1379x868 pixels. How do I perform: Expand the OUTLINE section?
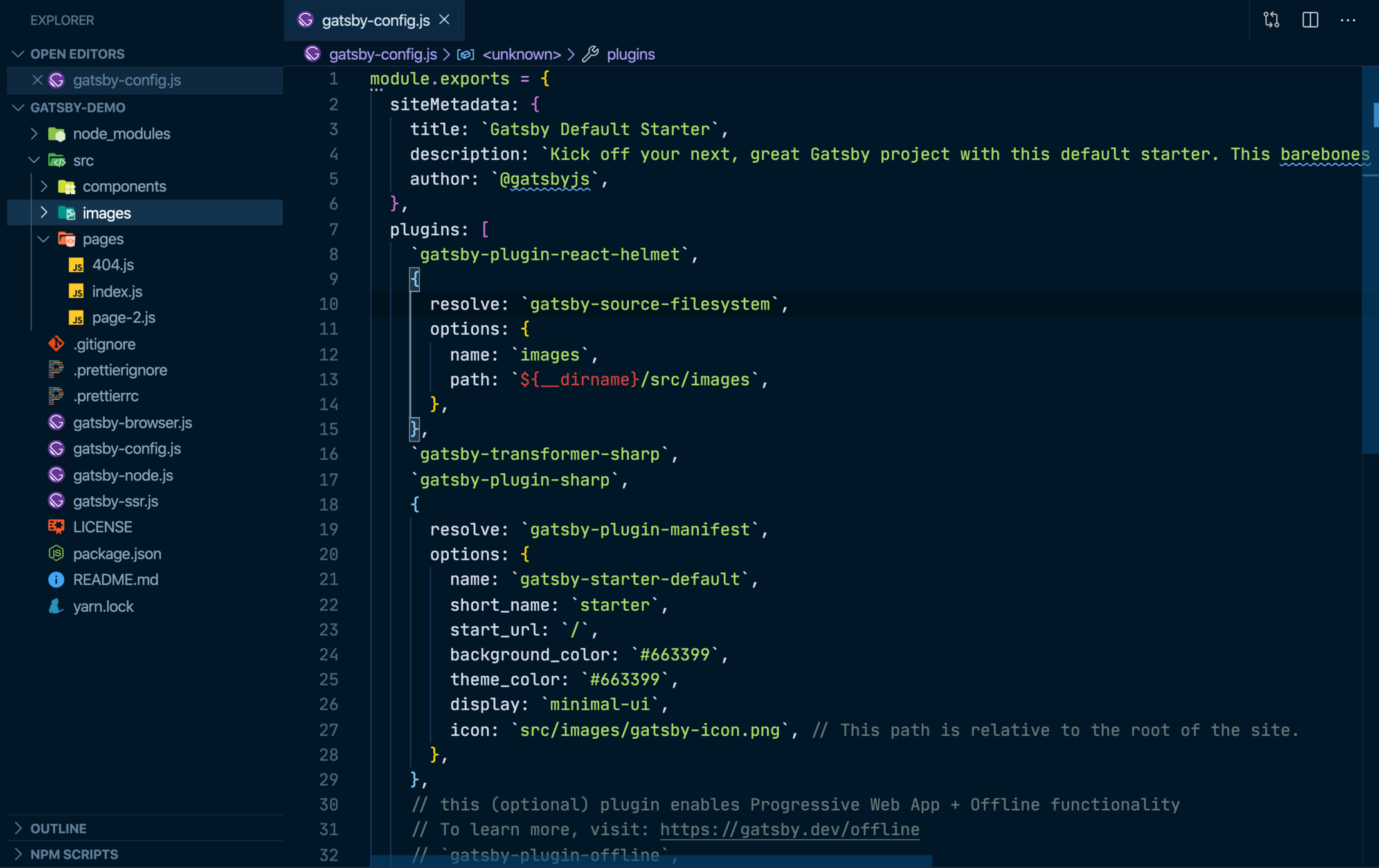click(x=58, y=828)
